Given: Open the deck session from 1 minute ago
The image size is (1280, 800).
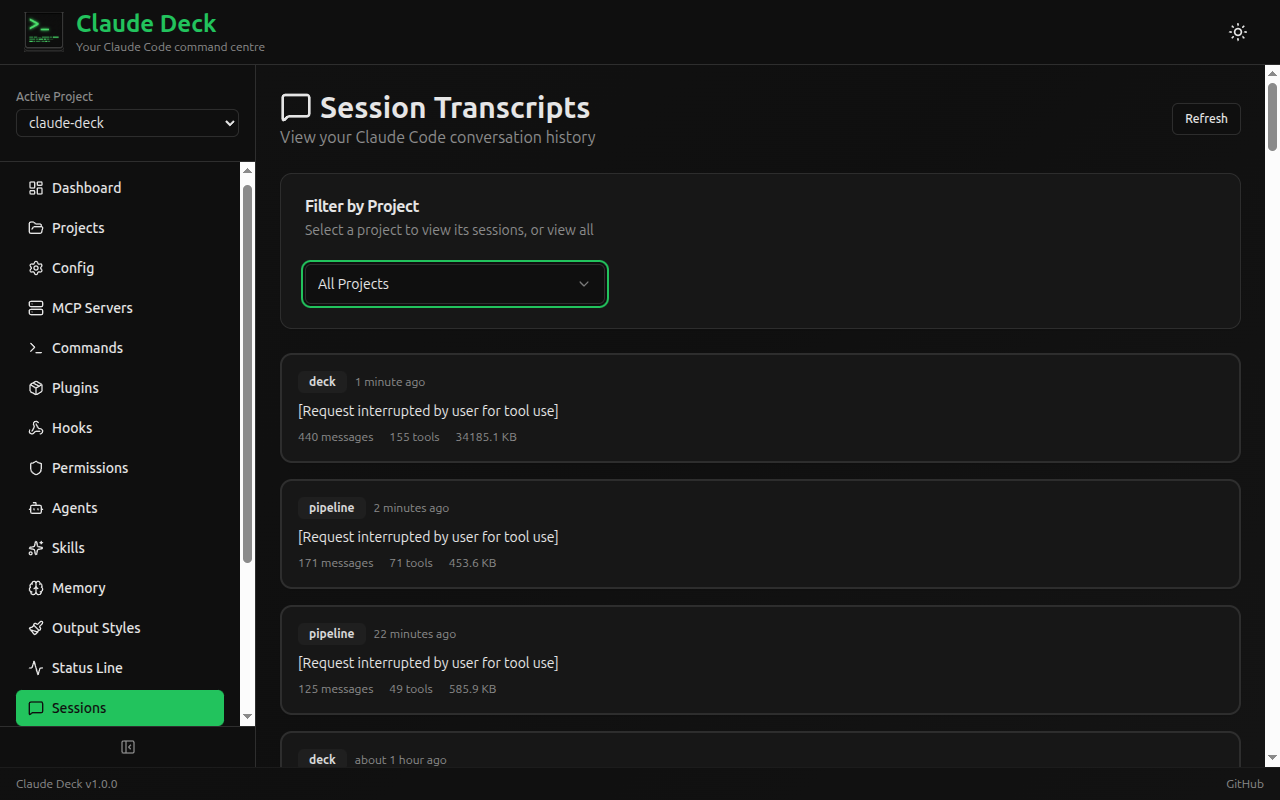Looking at the screenshot, I should pyautogui.click(x=760, y=408).
